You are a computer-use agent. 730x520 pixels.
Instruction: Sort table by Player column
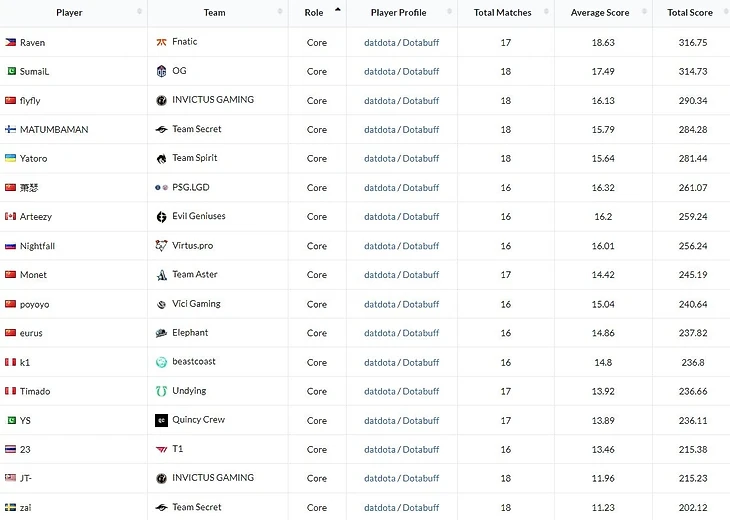(x=70, y=13)
